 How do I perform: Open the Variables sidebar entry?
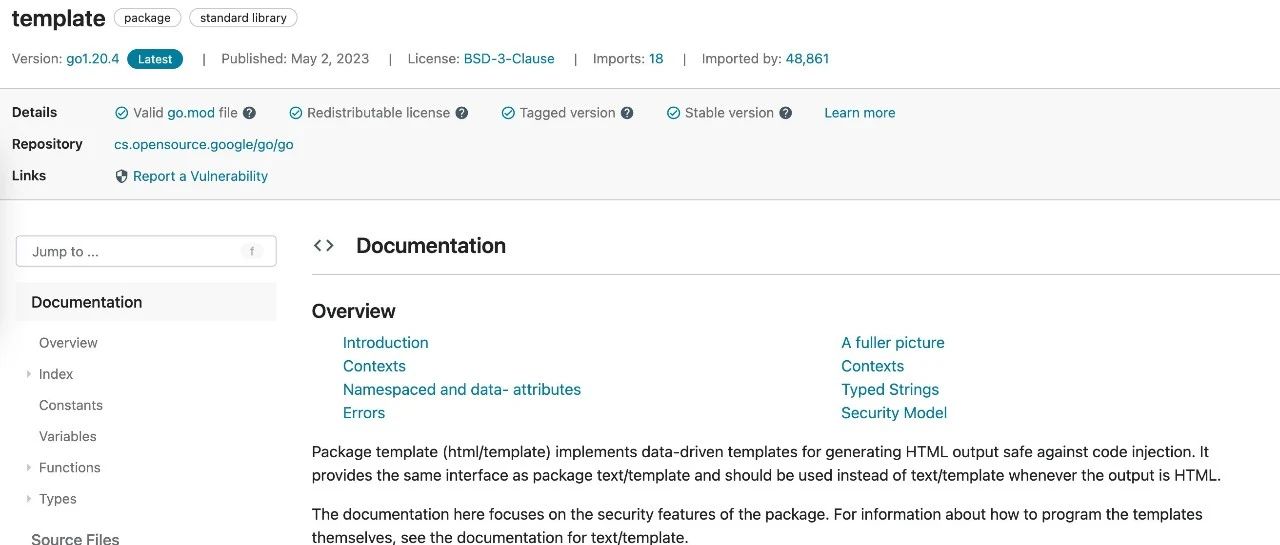68,436
